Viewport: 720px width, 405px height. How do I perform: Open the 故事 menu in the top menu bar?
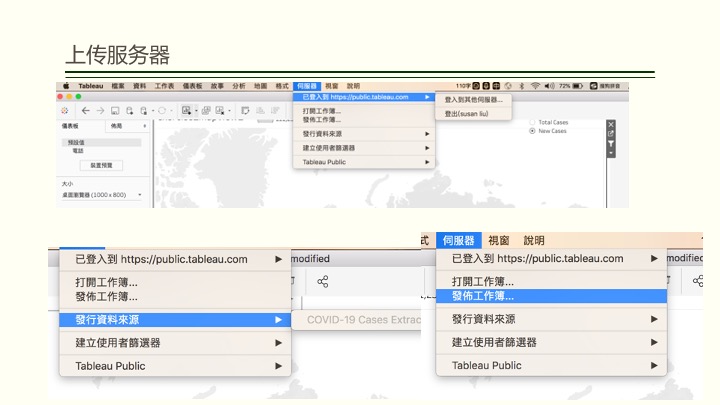217,86
